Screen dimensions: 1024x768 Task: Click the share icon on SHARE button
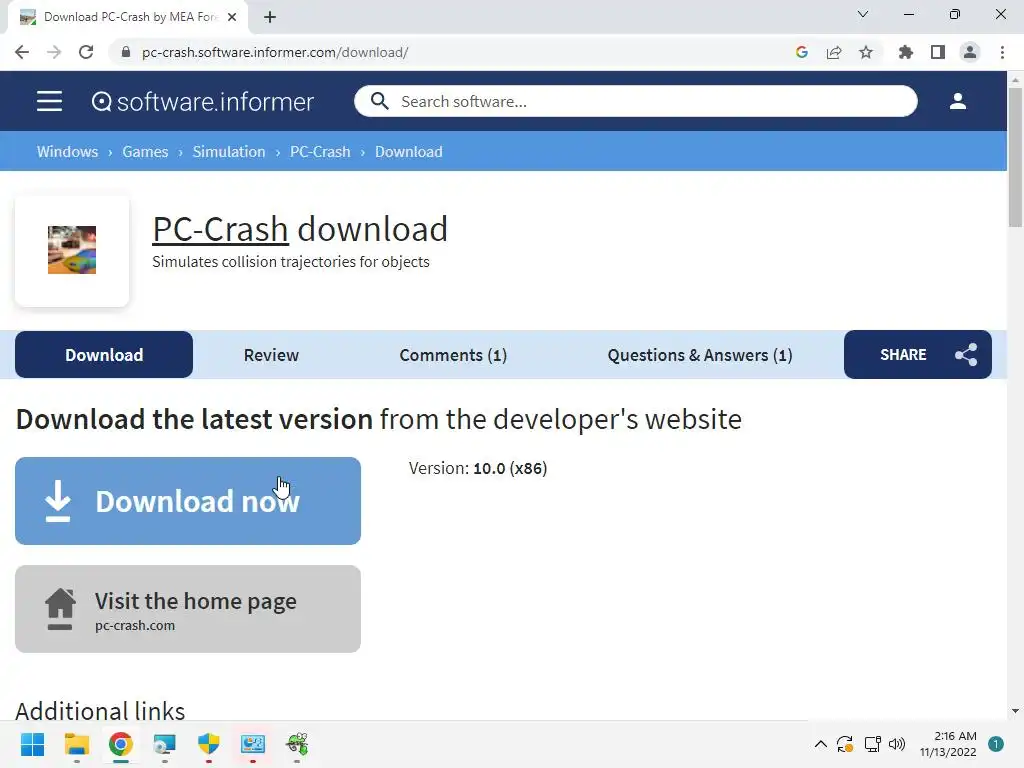coord(966,355)
